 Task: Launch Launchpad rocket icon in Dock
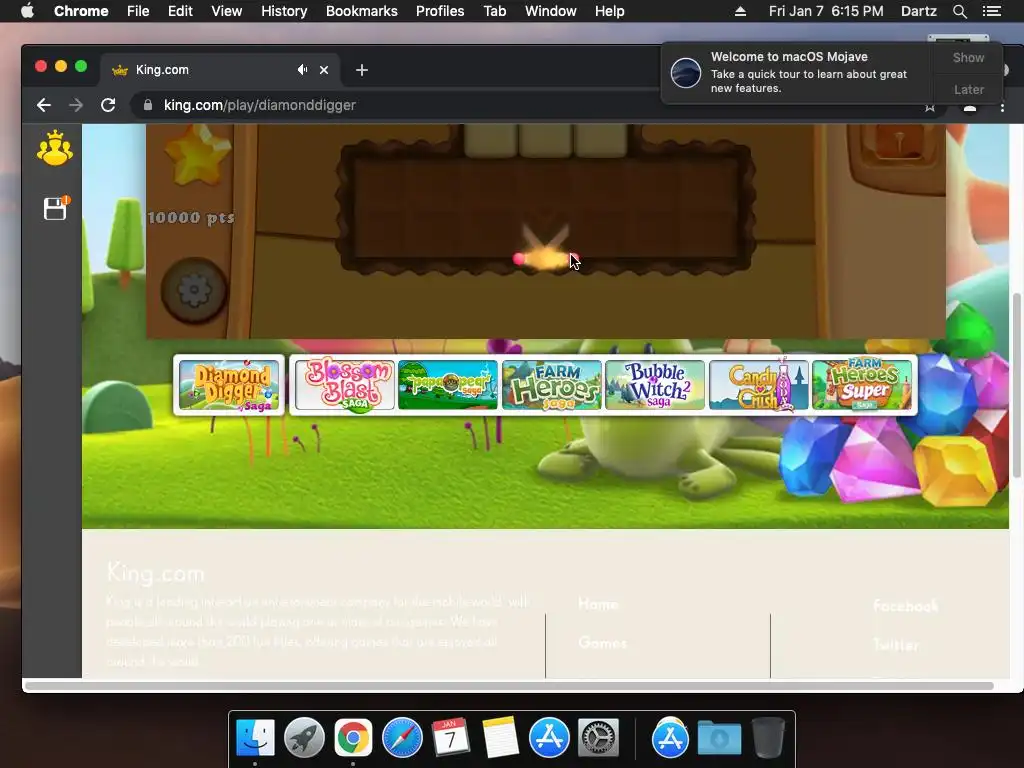pos(304,737)
